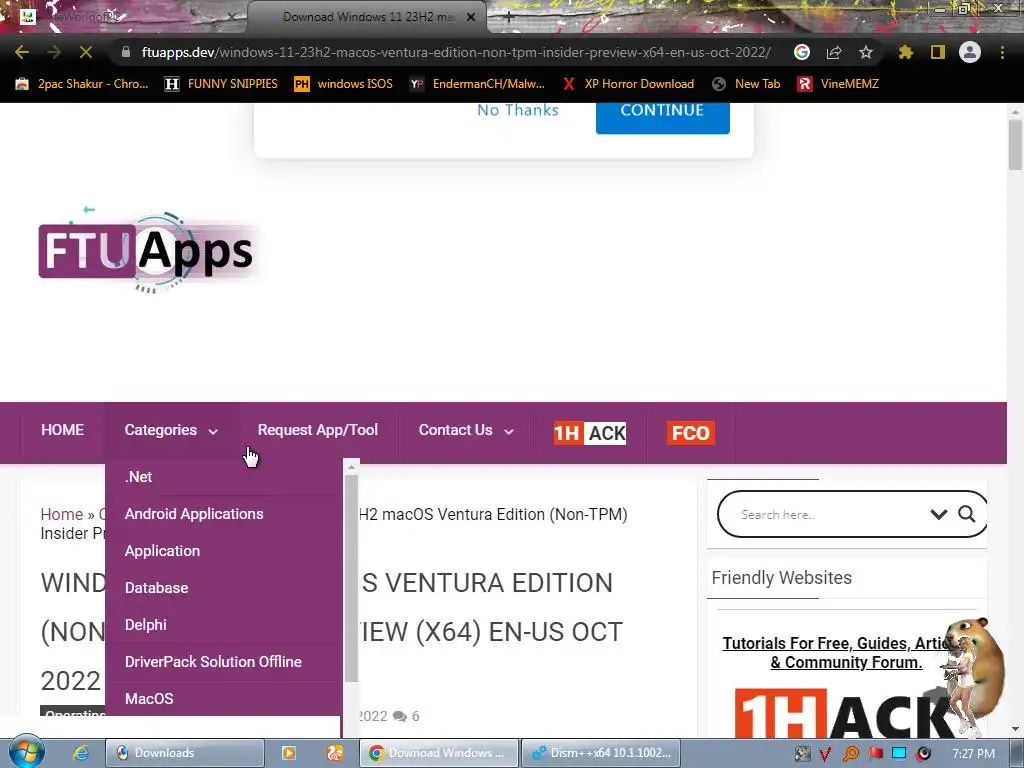
Task: Switch to Chrome Download Windows taskbar button
Action: pyautogui.click(x=439, y=753)
